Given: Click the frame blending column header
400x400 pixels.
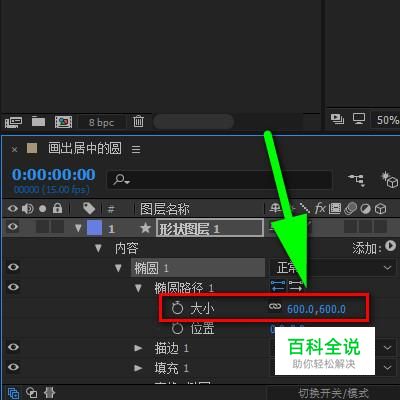Looking at the screenshot, I should coord(335,209).
